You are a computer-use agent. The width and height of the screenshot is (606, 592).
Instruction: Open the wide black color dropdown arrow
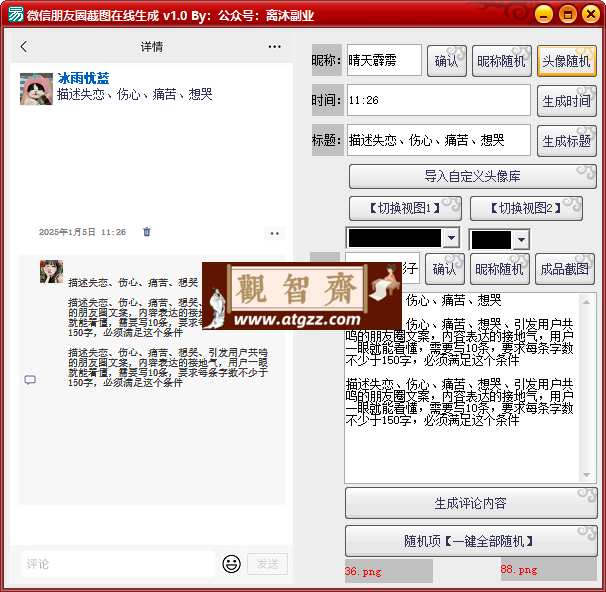click(451, 238)
